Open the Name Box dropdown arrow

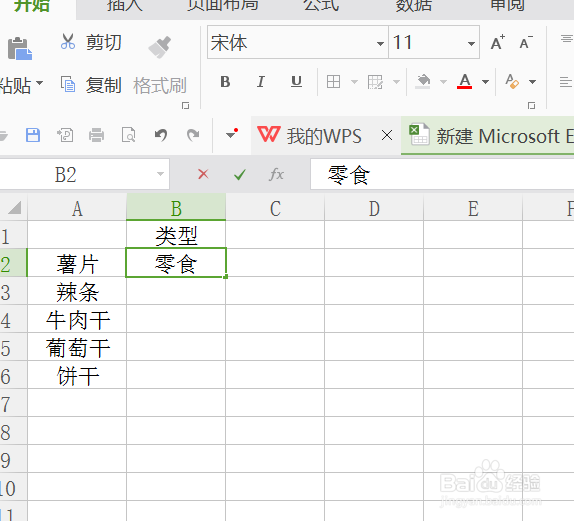click(160, 174)
